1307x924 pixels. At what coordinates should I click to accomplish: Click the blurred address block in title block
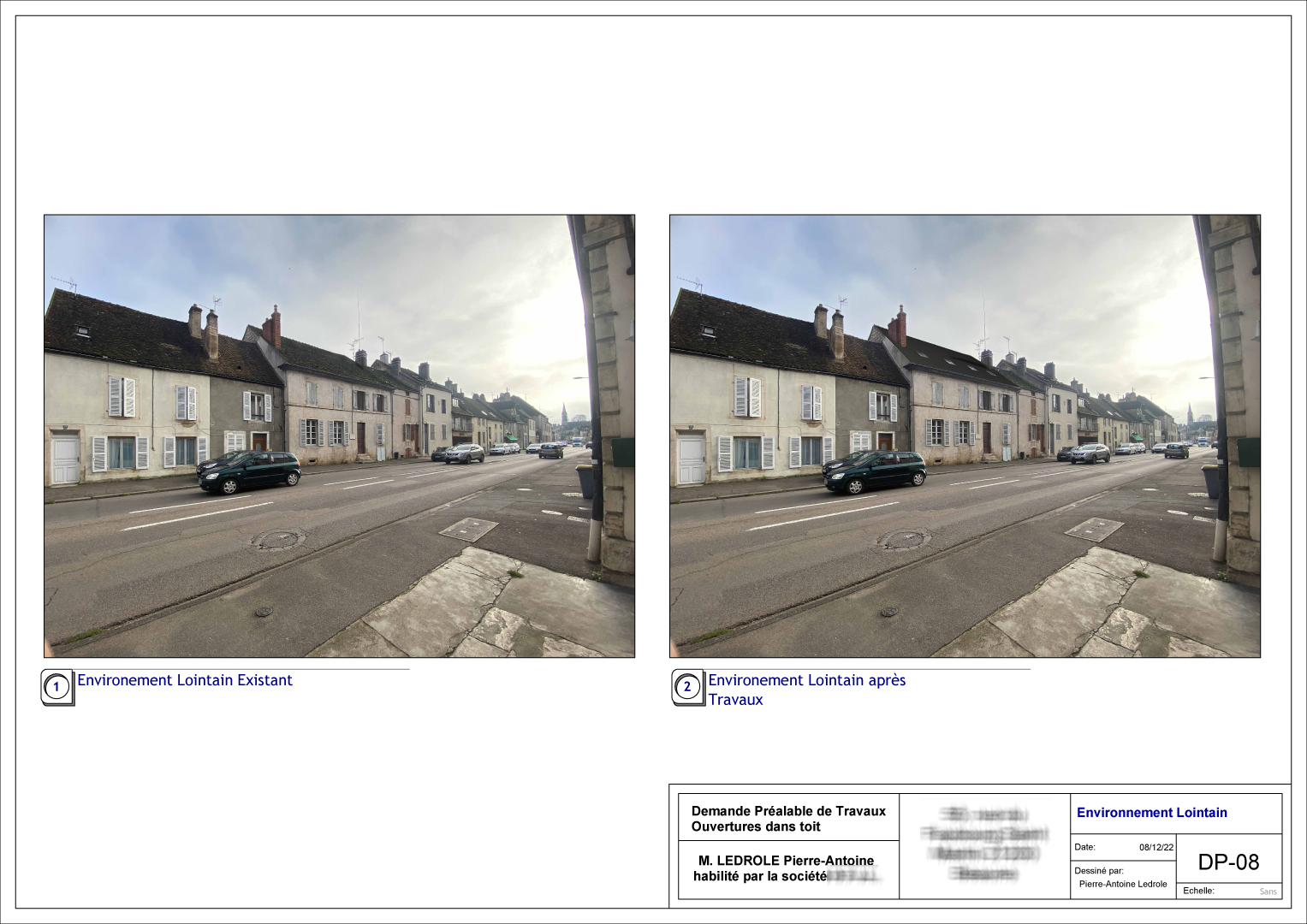click(984, 844)
